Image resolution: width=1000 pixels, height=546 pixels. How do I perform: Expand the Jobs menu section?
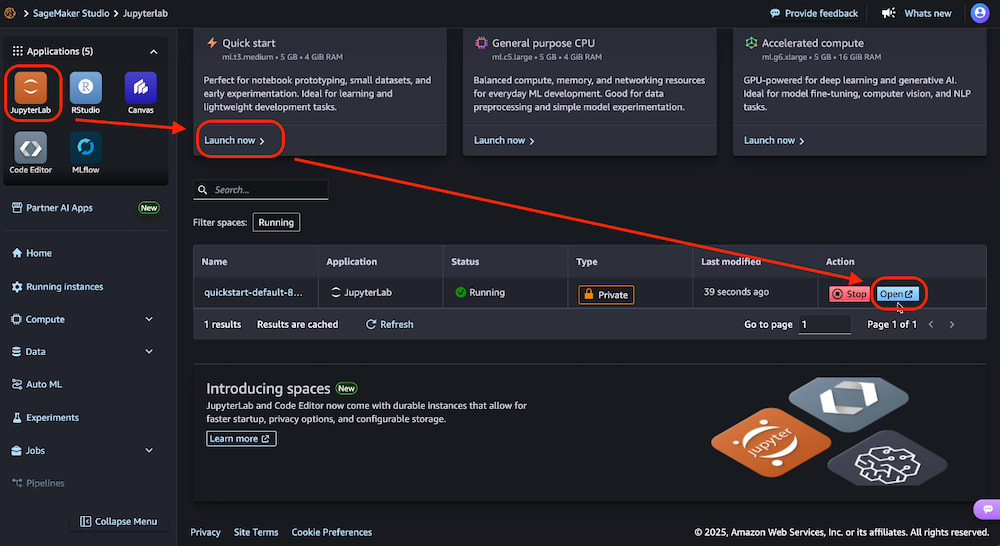pyautogui.click(x=149, y=450)
